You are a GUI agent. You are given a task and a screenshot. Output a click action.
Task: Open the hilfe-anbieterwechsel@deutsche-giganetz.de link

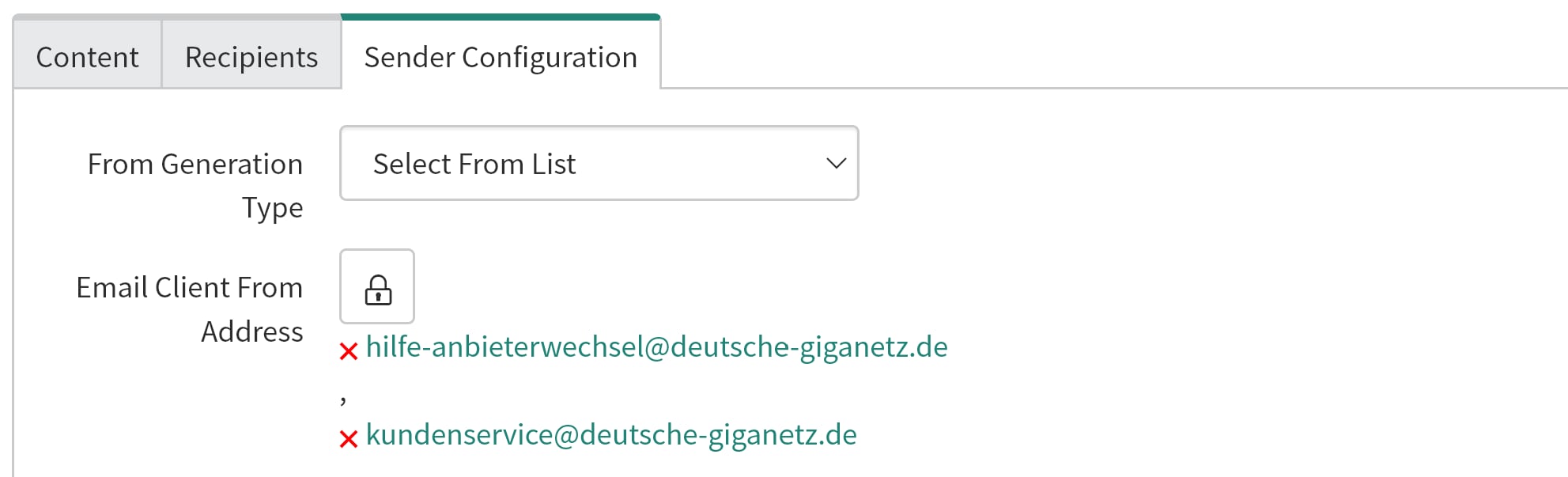[656, 347]
